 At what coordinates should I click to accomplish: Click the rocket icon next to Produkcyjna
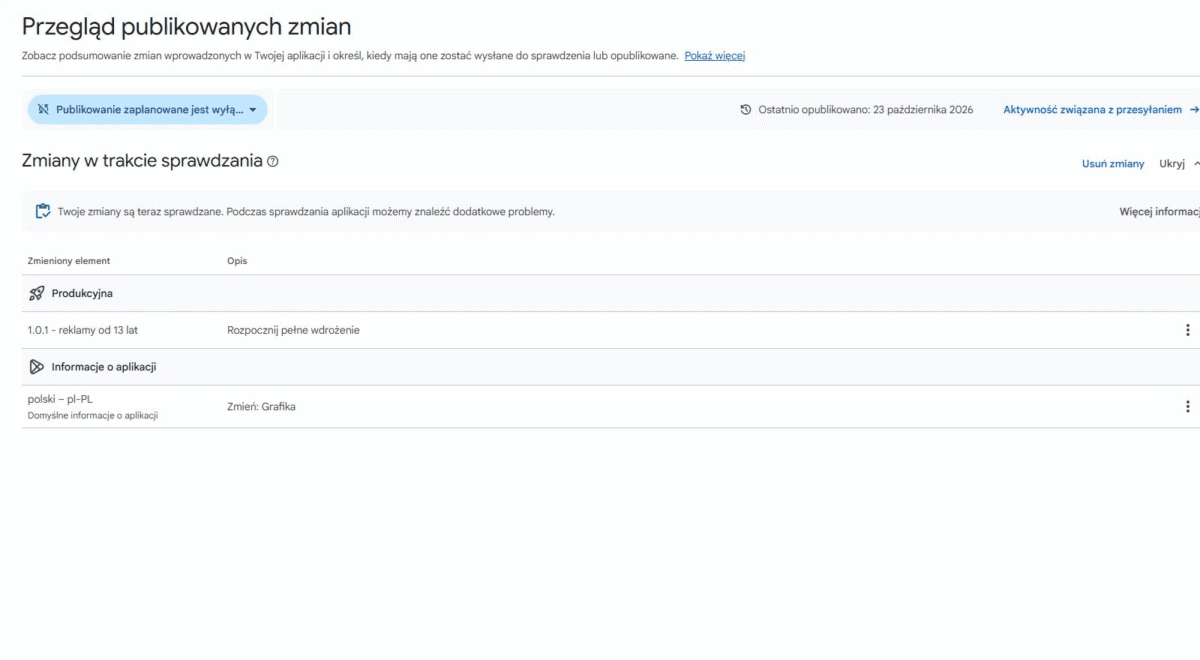coord(37,294)
